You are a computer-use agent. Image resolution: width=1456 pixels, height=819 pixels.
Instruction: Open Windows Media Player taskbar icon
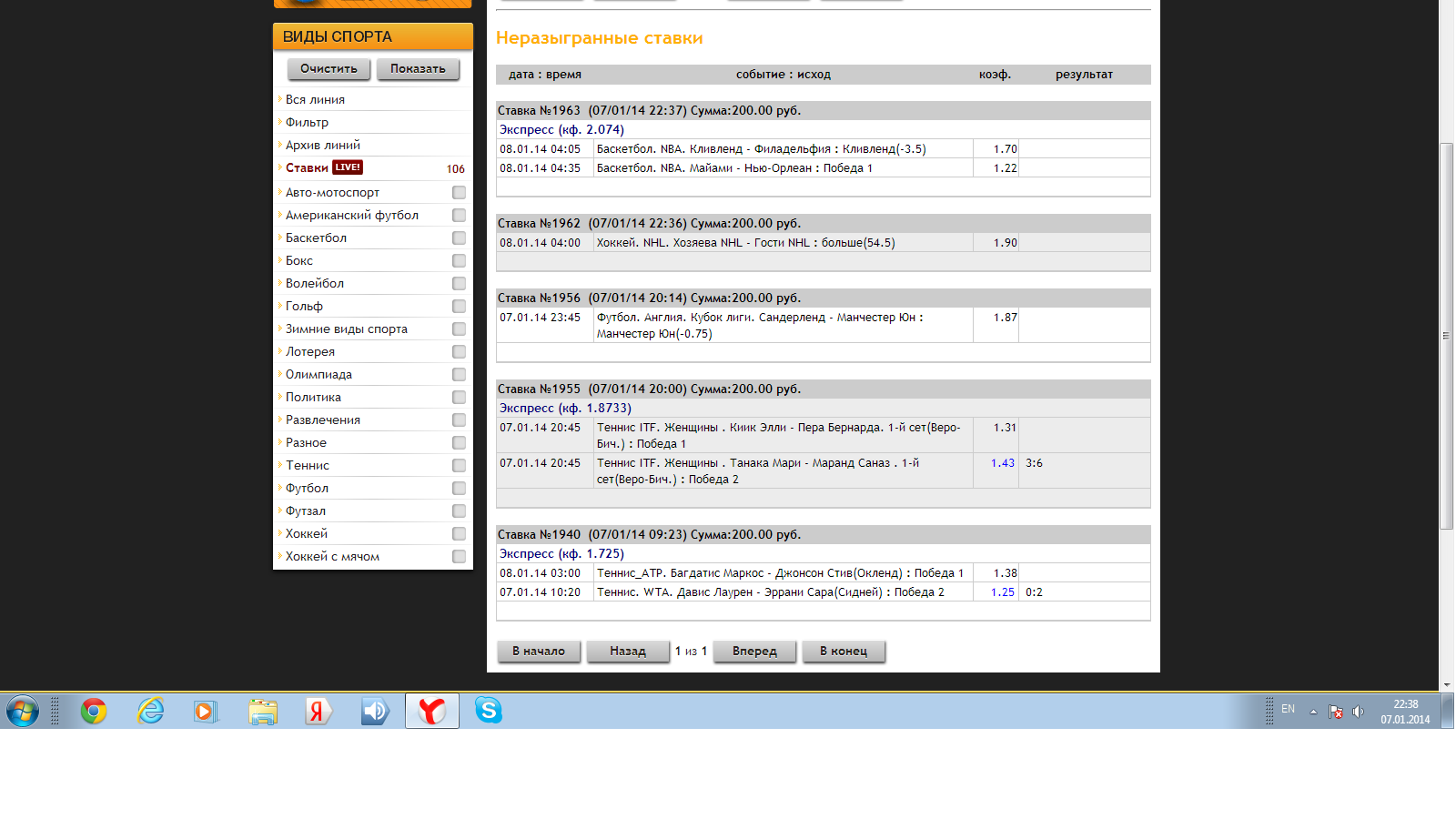coord(207,711)
